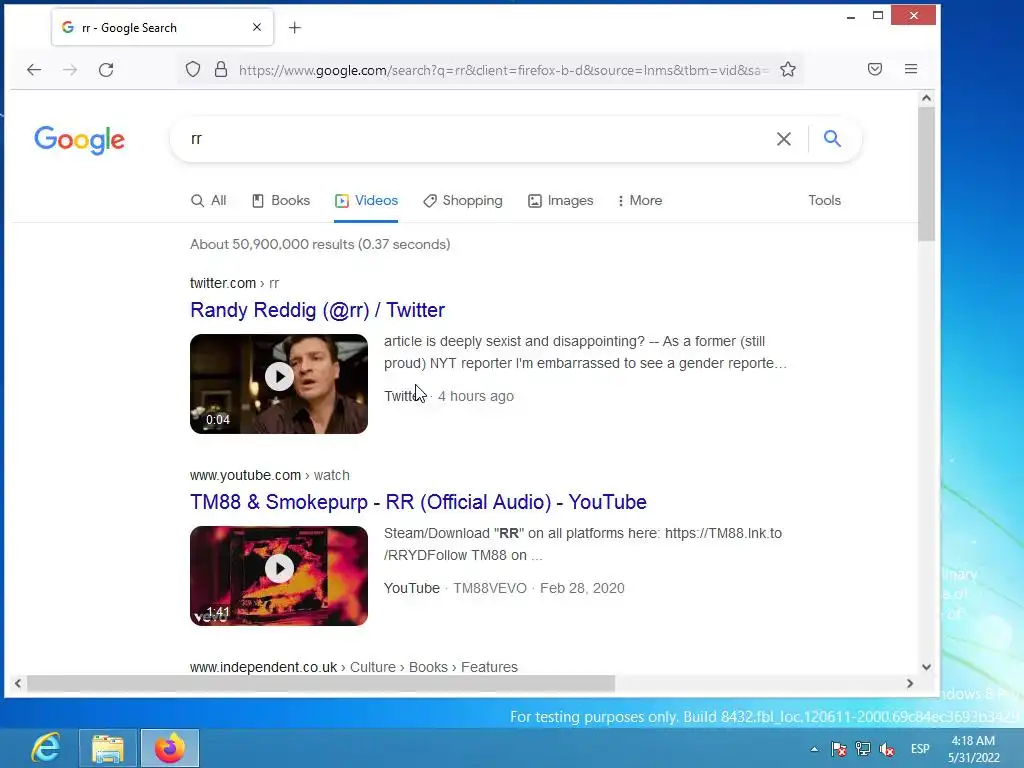Open 'Randy Reddig (@rr) / Twitter' link
1024x768 pixels.
[x=317, y=310]
